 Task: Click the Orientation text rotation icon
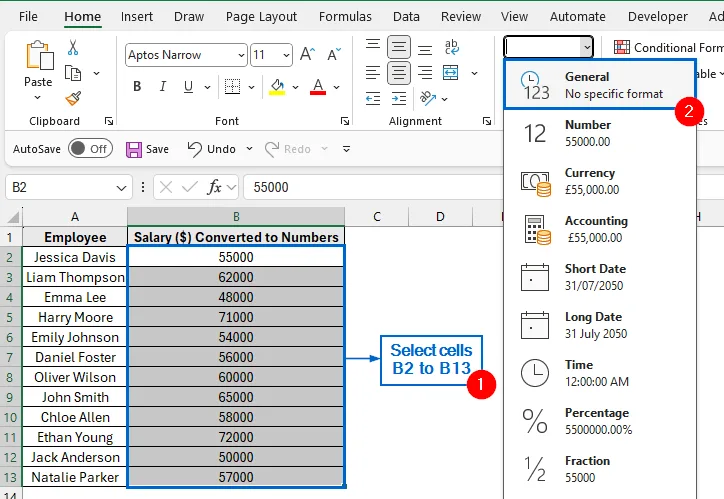click(x=428, y=98)
